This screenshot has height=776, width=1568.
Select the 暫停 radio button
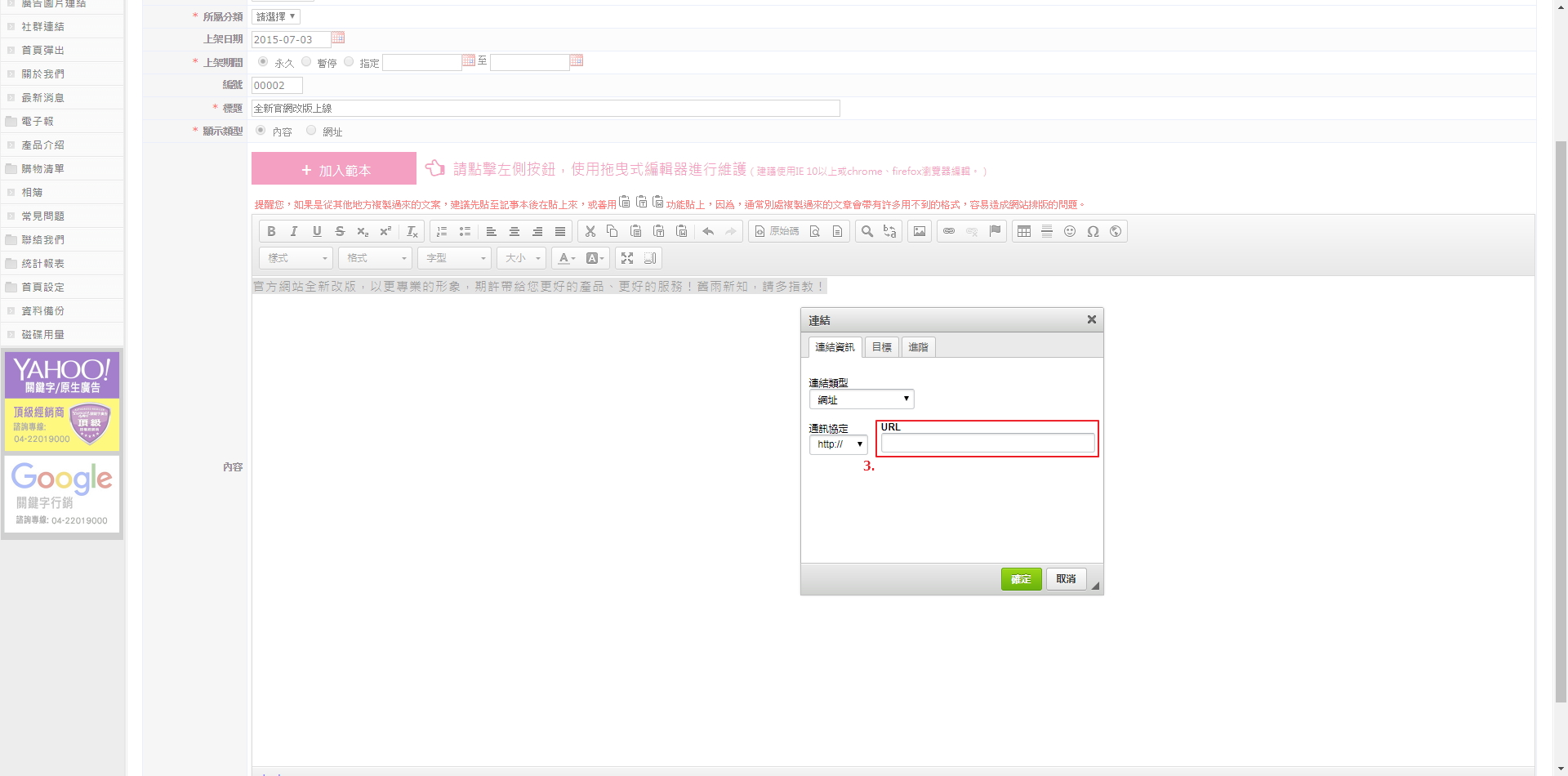pyautogui.click(x=306, y=62)
